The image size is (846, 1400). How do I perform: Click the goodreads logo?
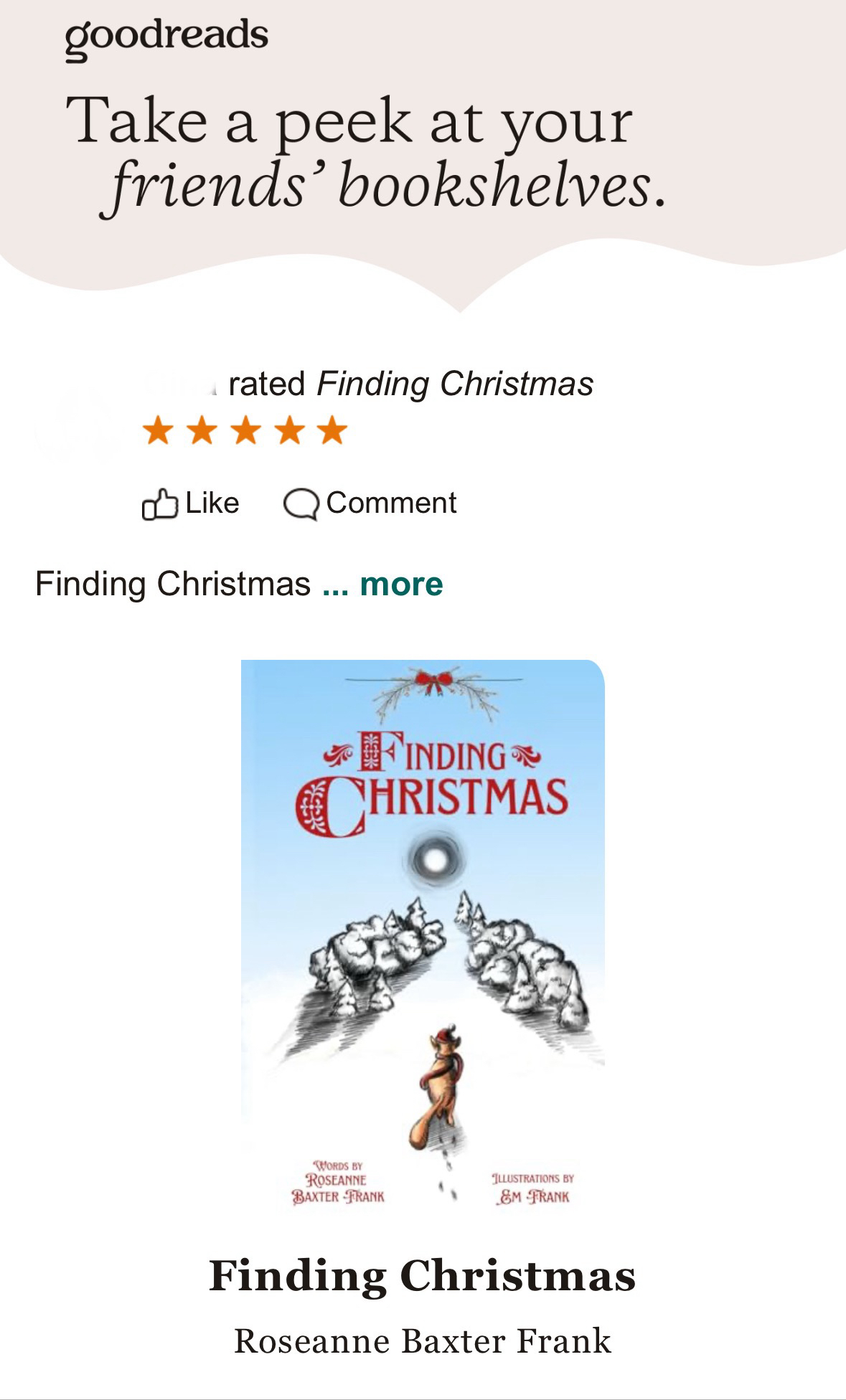pyautogui.click(x=166, y=37)
